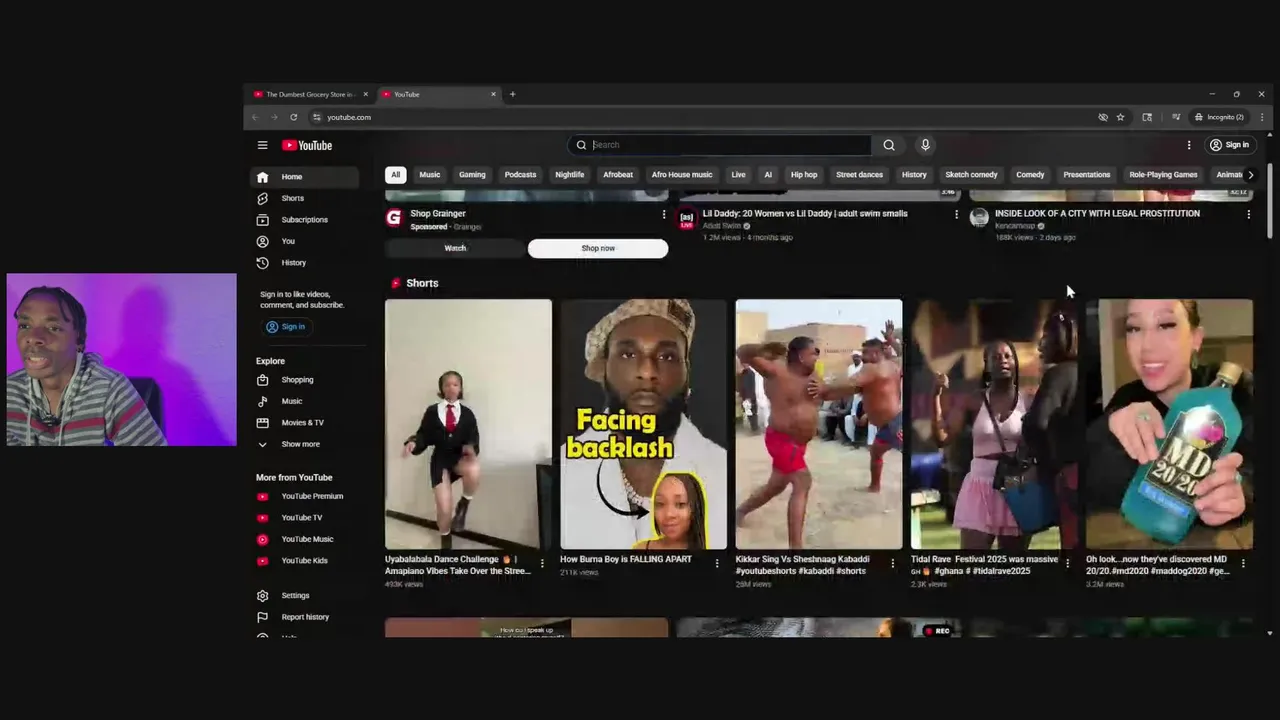Expand Show more under Explore
This screenshot has width=1280, height=720.
[304, 444]
